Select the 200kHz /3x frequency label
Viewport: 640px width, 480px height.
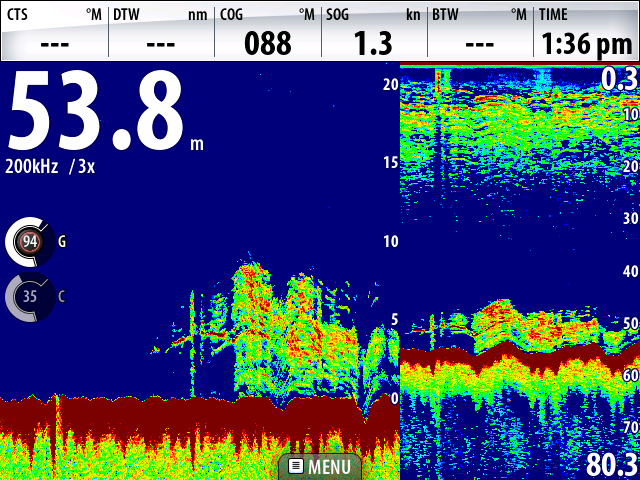tap(50, 167)
